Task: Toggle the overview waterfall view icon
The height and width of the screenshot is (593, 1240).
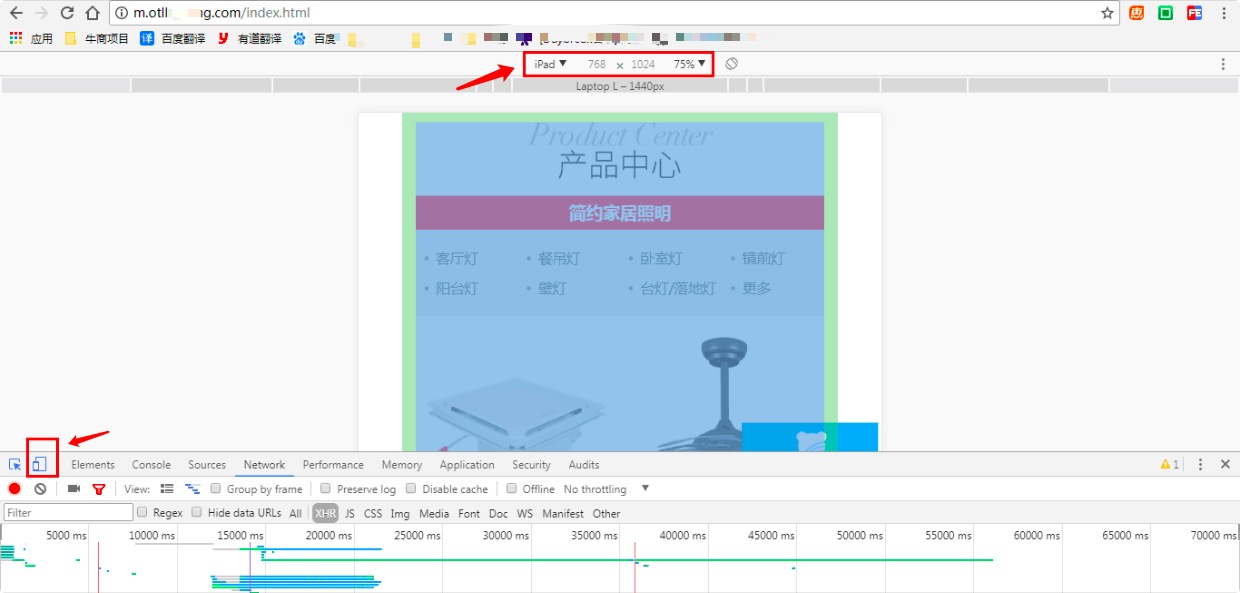Action: 192,489
